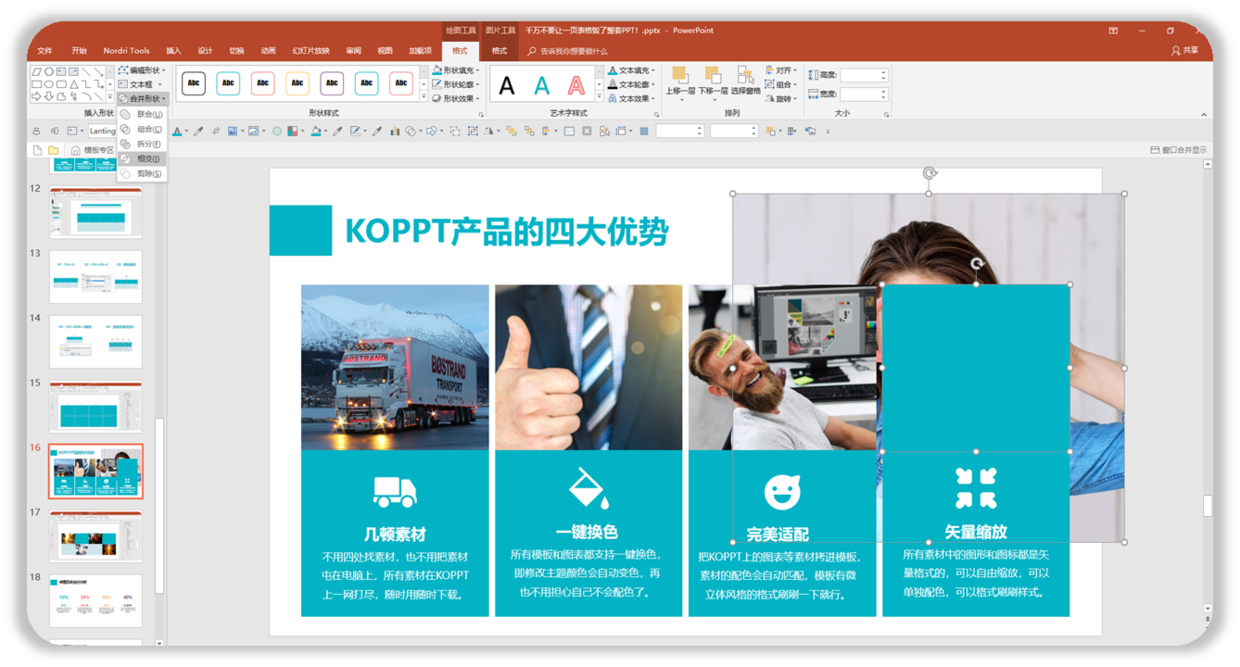Select slide 15 thumbnail
Viewport: 1240px width, 667px height.
click(96, 406)
